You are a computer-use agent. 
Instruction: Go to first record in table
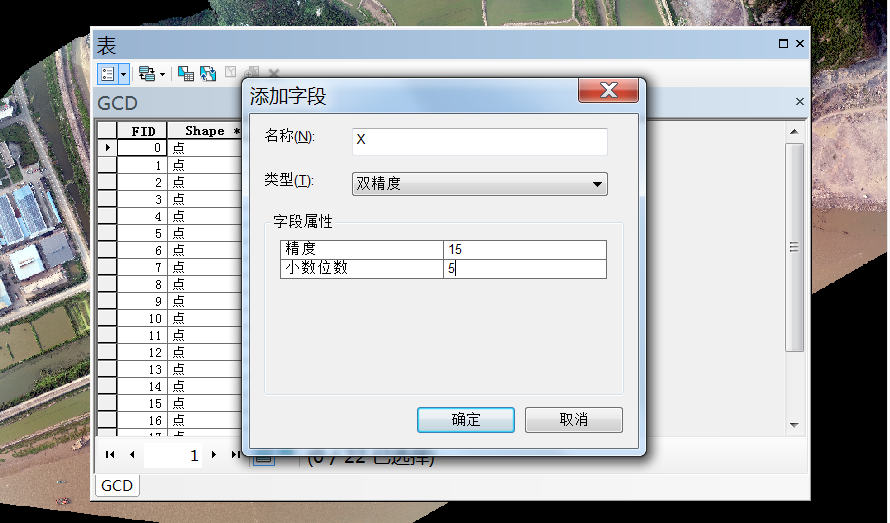point(111,455)
